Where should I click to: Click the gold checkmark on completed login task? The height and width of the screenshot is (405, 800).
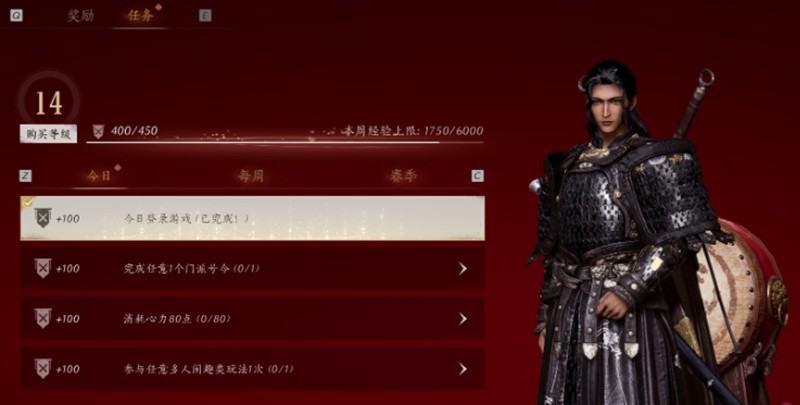tap(27, 202)
